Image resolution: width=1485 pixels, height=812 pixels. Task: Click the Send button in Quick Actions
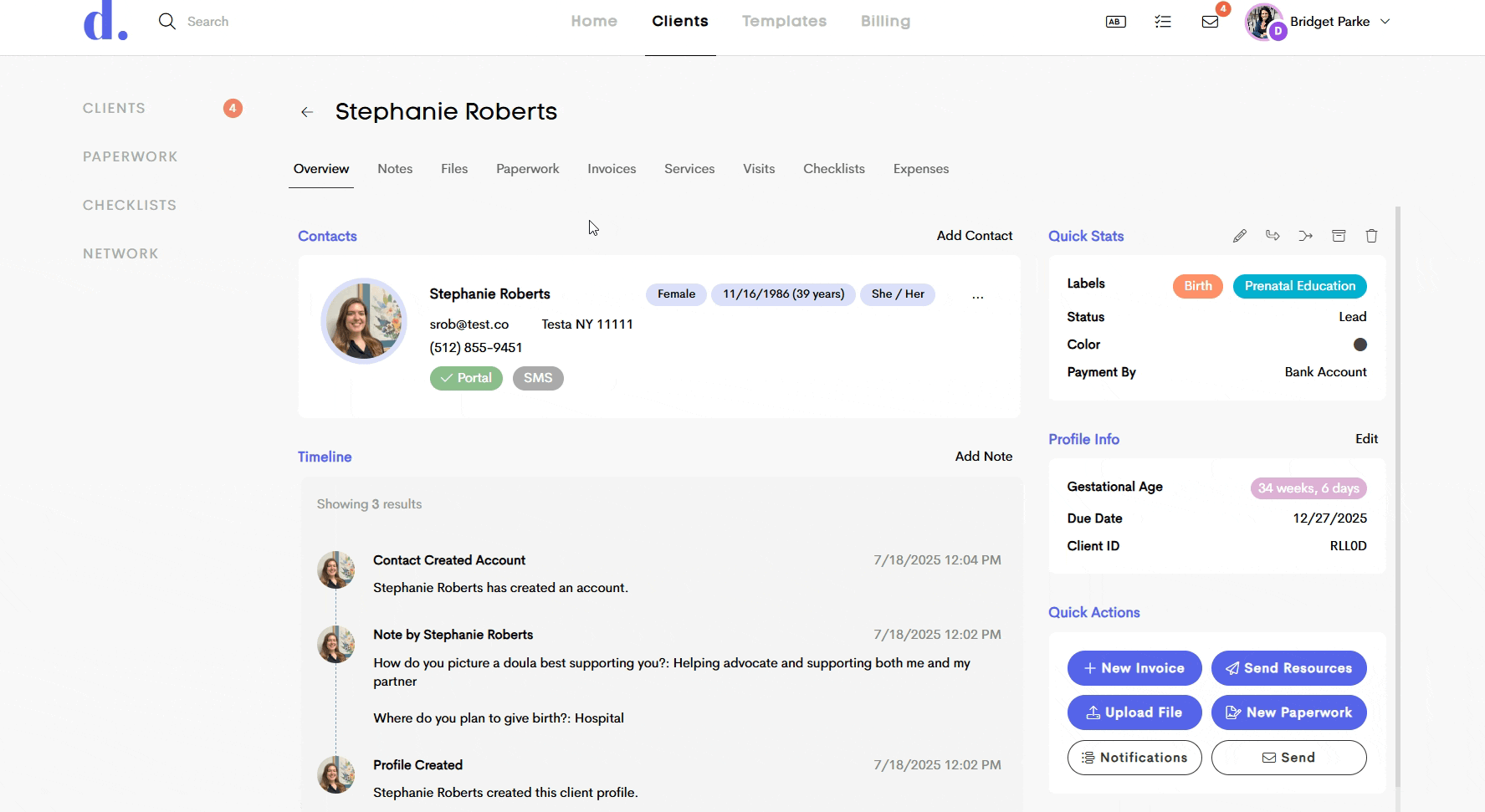(x=1288, y=758)
